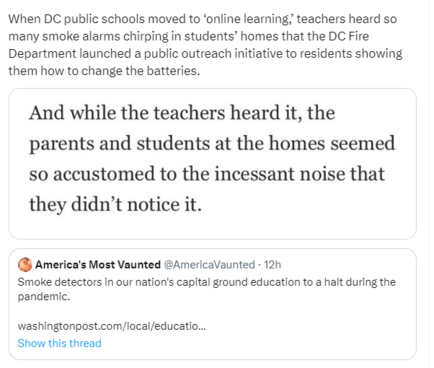
Task: Click the text 'they didn't notice it.' in image
Action: pos(115,204)
